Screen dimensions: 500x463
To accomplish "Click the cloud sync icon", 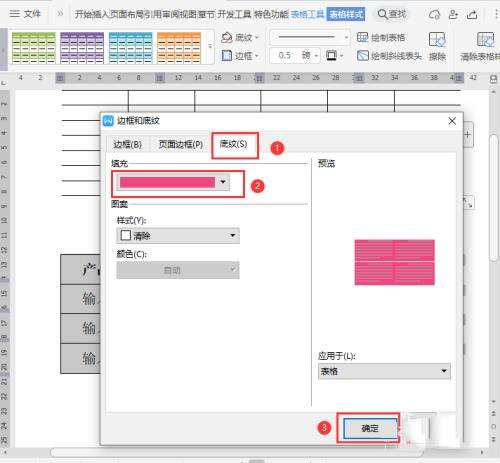I will click(434, 14).
